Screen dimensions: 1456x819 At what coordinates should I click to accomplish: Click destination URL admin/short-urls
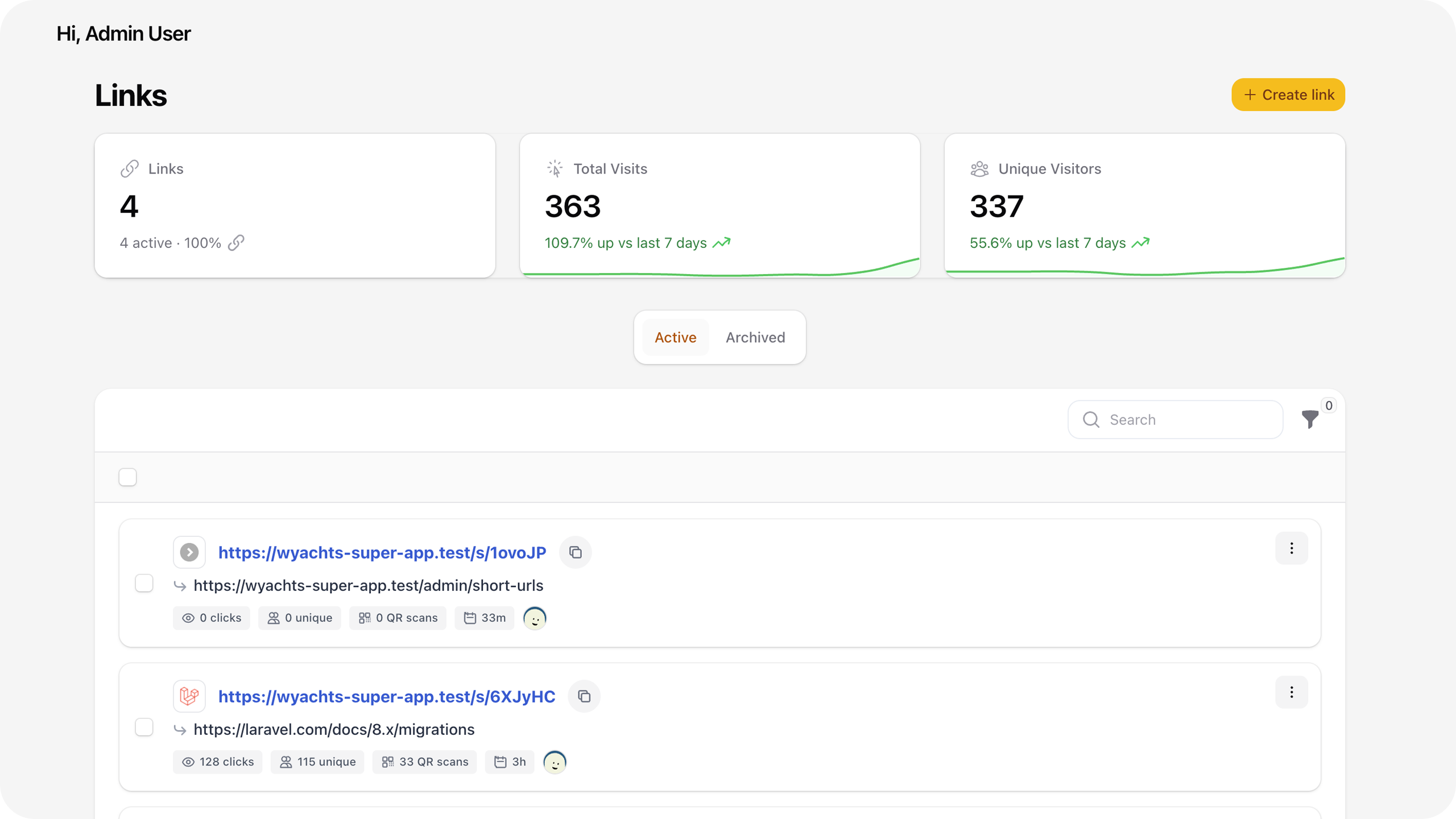click(x=369, y=585)
